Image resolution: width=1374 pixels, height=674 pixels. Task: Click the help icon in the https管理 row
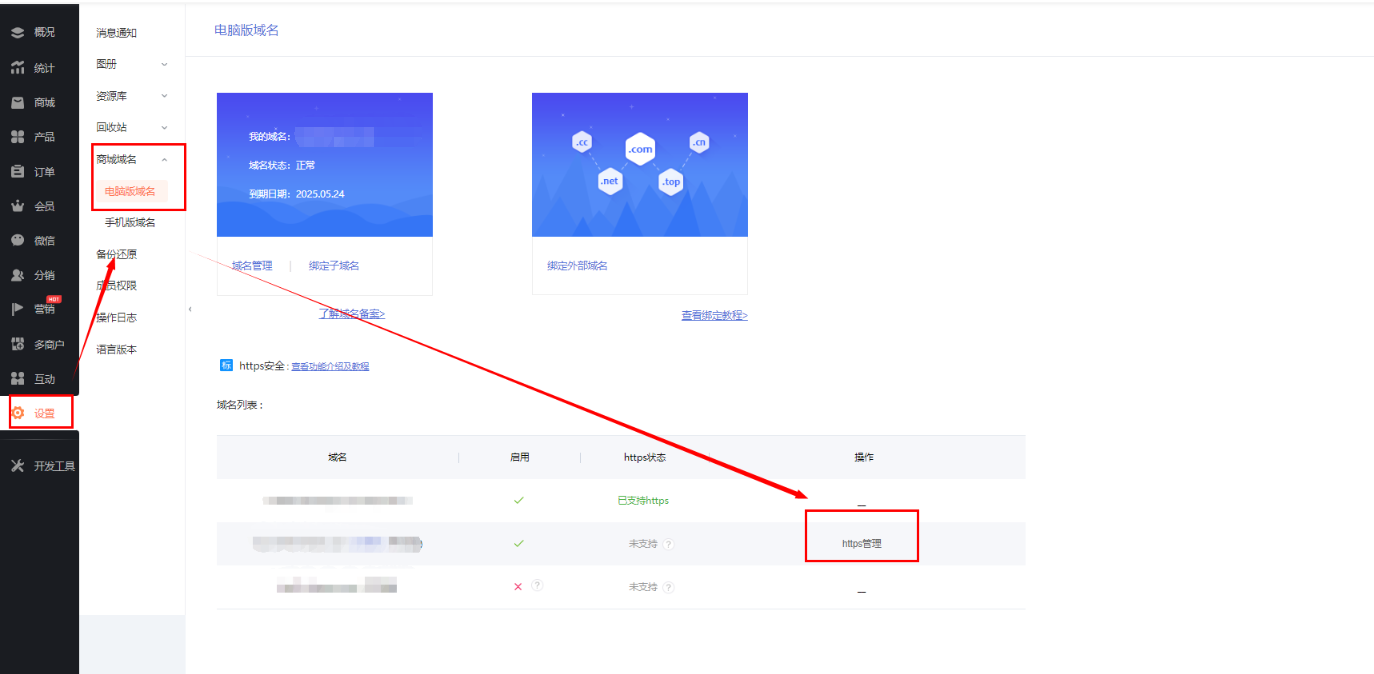click(669, 544)
